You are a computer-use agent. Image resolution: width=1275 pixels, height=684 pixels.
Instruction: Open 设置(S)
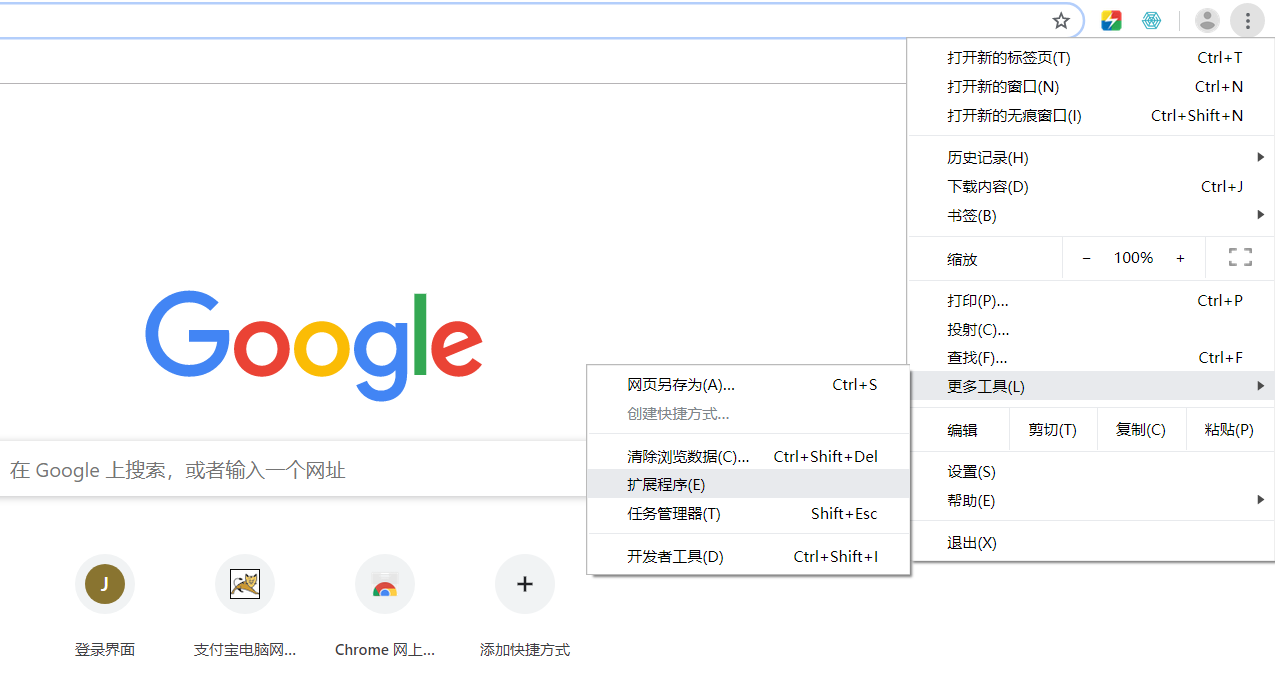tap(1091, 472)
